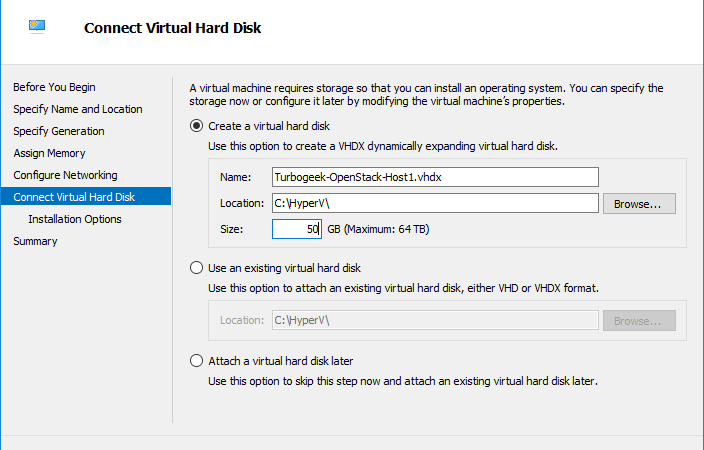Click the Connect Virtual Hard Disk heading
Viewport: 704px width, 450px height.
pos(172,28)
